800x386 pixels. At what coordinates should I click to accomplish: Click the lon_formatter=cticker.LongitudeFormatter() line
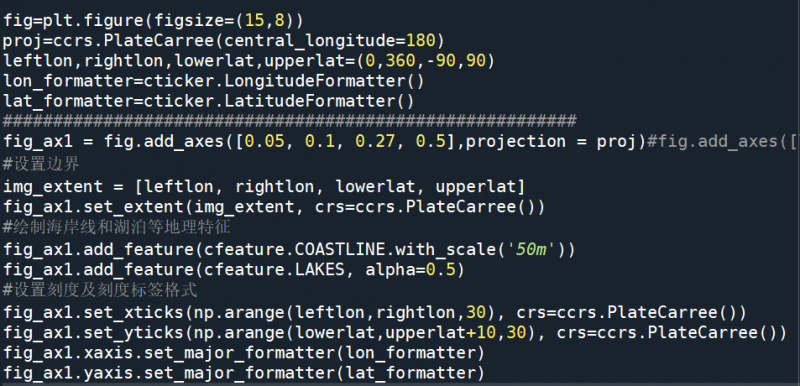(x=214, y=81)
